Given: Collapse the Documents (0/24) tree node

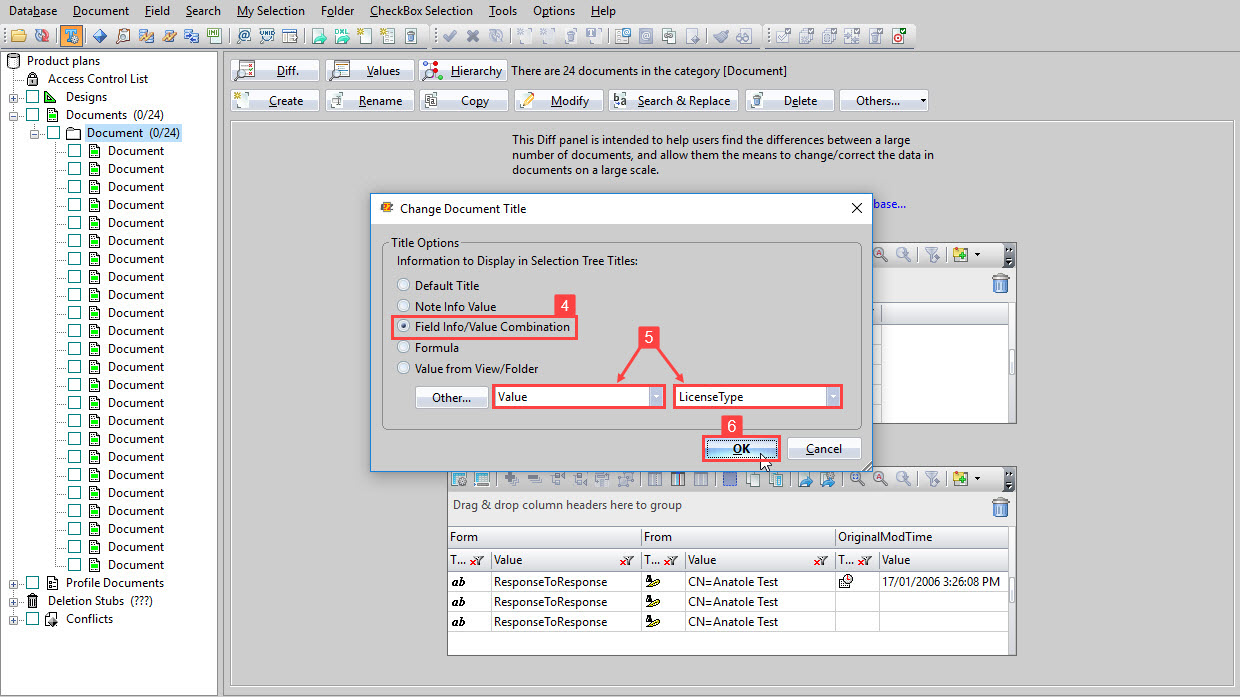Looking at the screenshot, I should click(x=14, y=115).
